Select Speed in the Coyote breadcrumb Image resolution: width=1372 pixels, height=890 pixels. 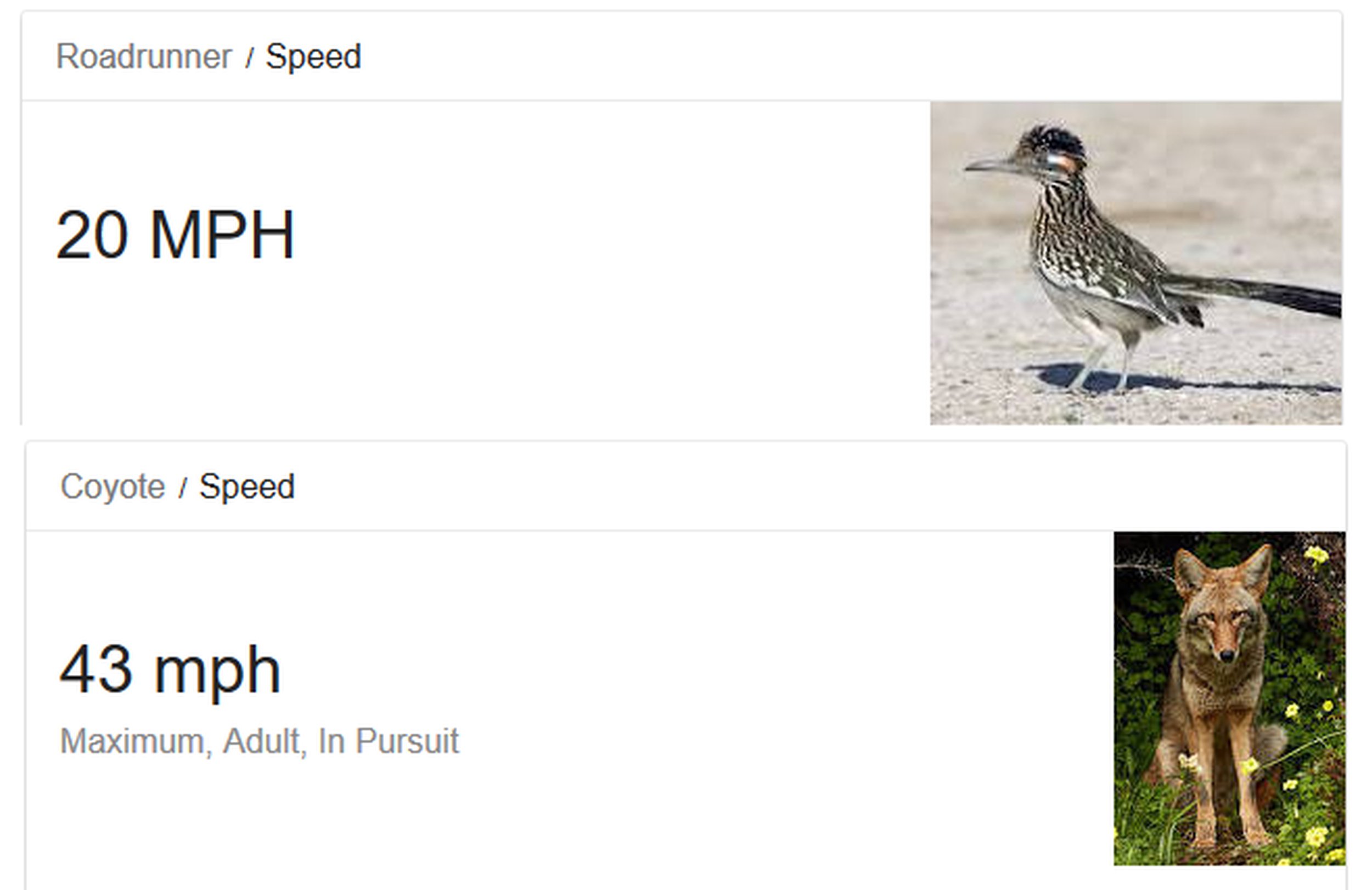[x=247, y=487]
